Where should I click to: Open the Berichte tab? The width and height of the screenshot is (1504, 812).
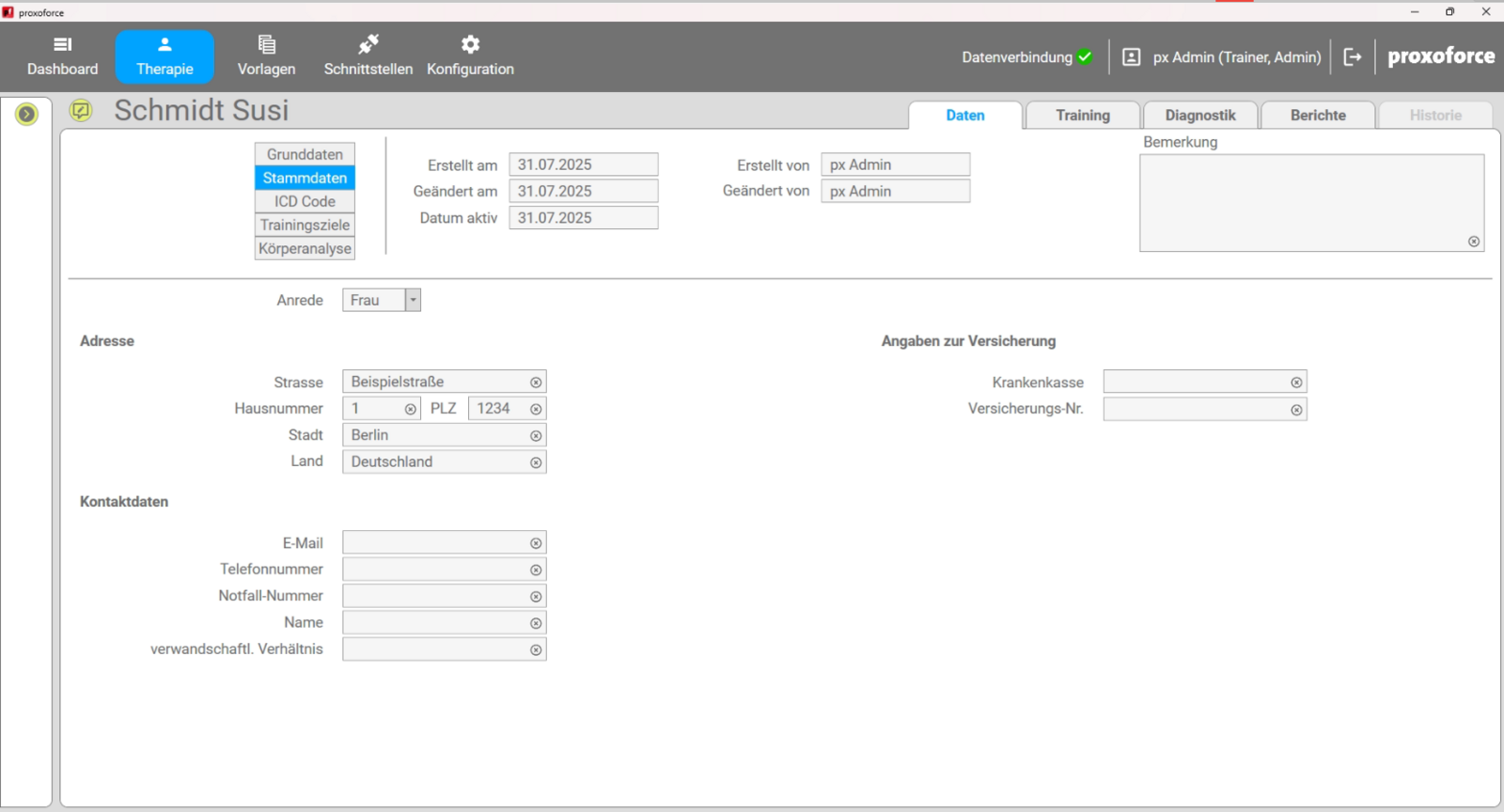tap(1317, 116)
